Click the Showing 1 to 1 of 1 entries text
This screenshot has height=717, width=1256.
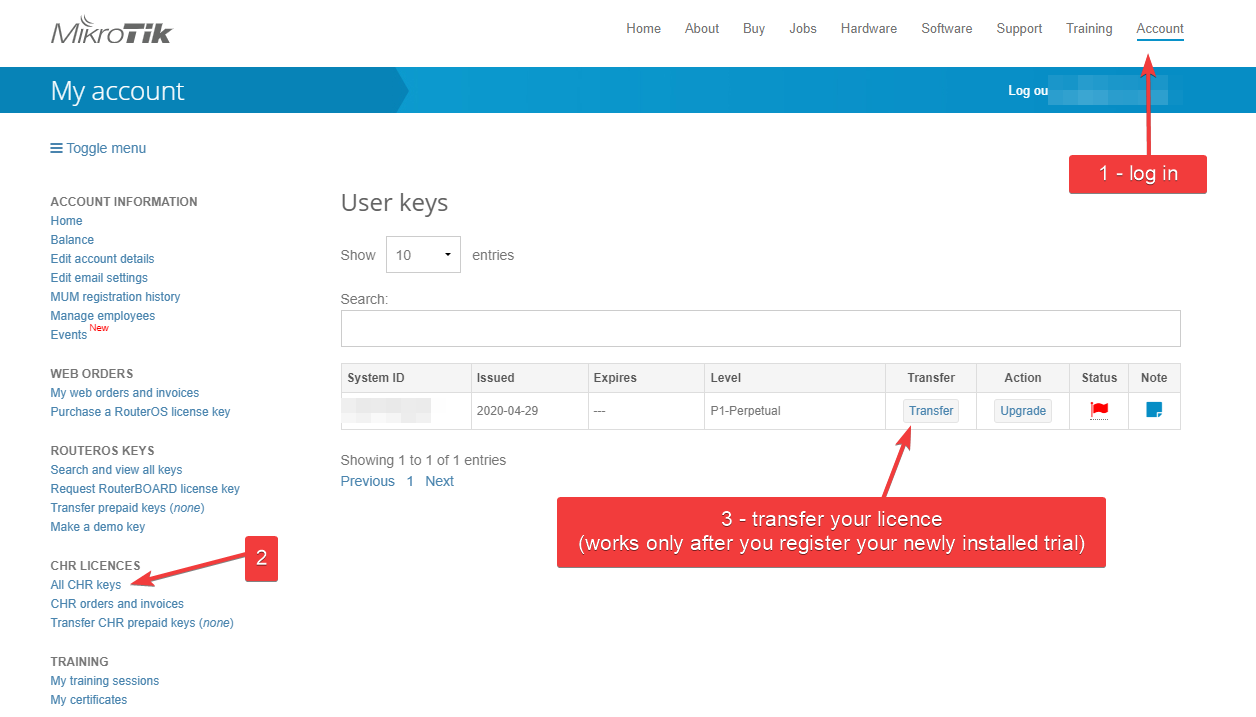click(423, 460)
